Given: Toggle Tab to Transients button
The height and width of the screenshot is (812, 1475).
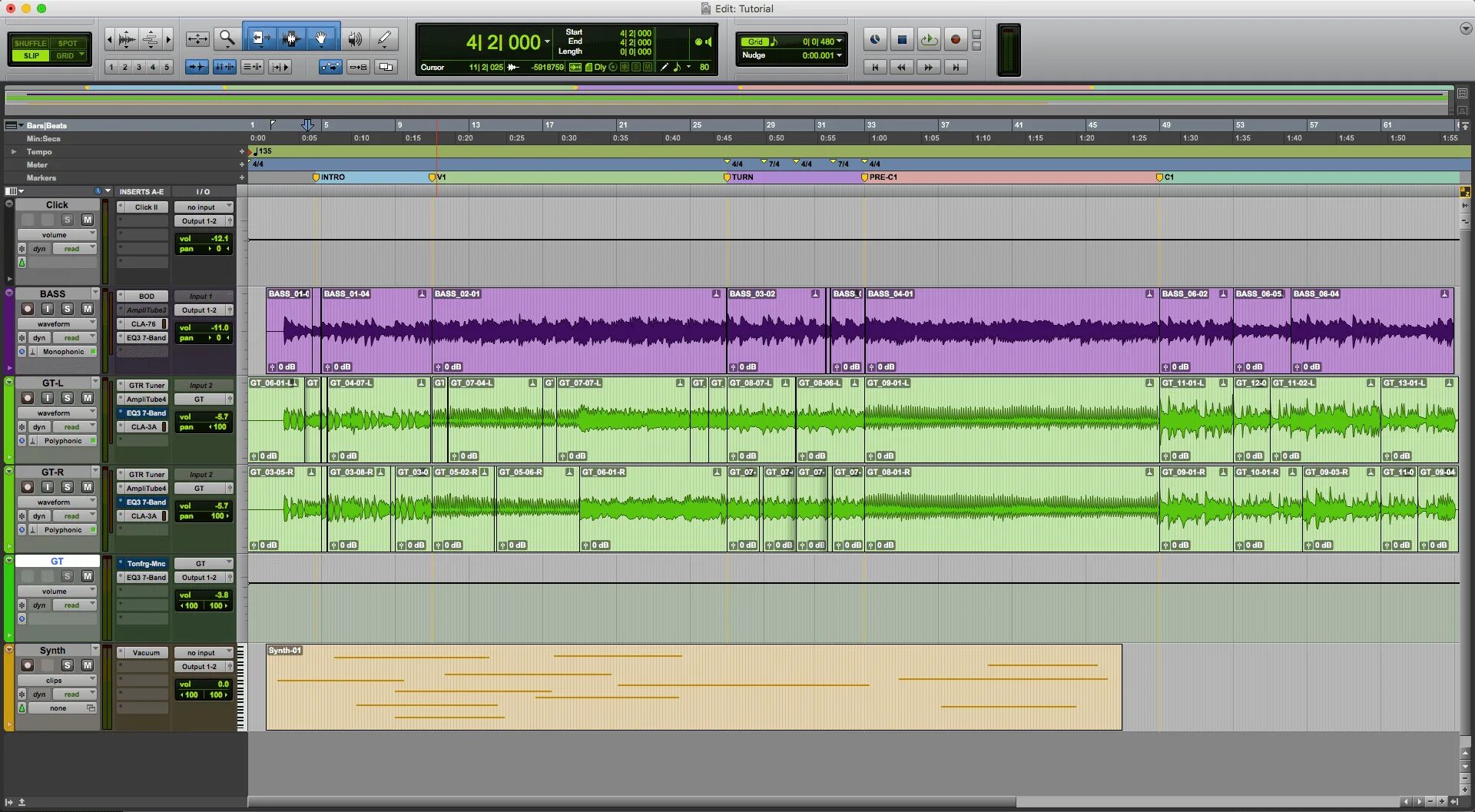Looking at the screenshot, I should [x=197, y=67].
